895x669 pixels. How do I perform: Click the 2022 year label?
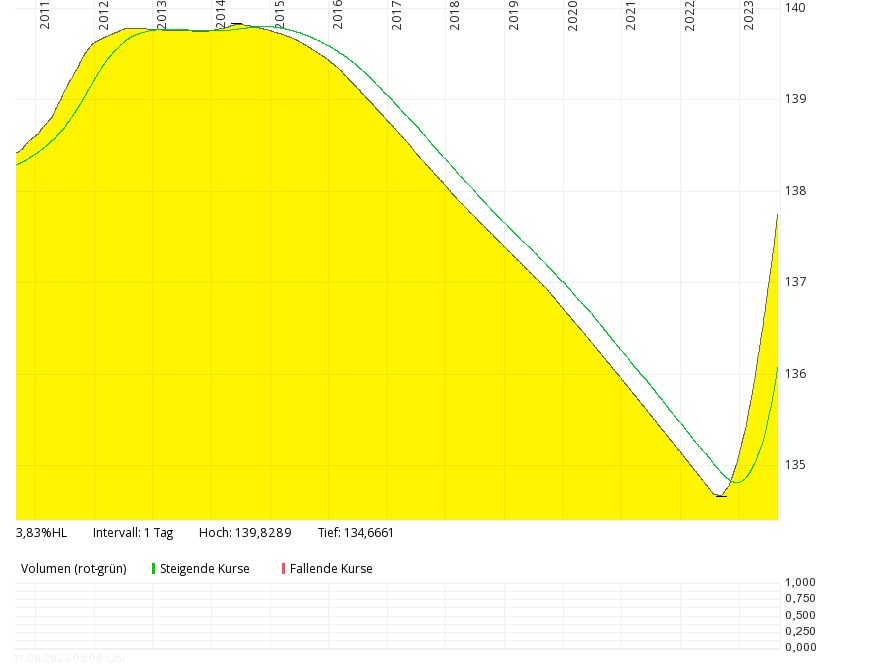690,15
